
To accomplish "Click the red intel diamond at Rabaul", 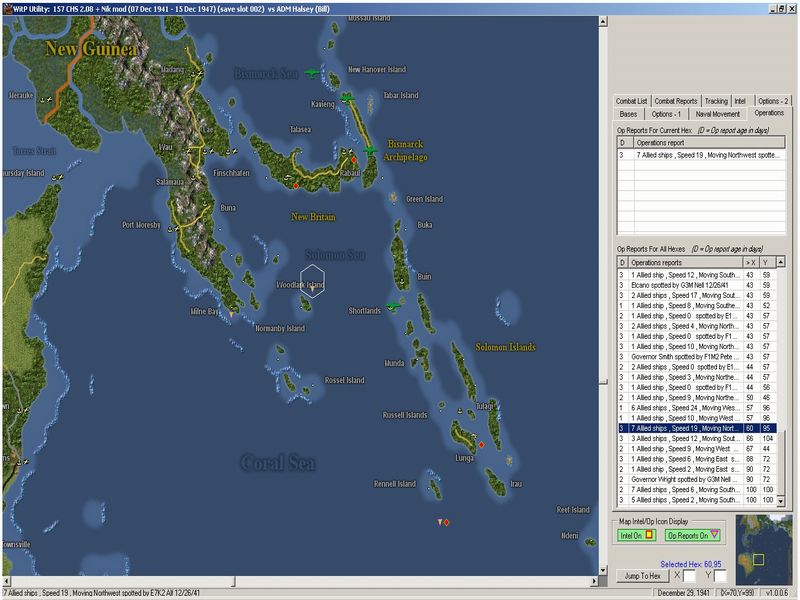I will (354, 160).
